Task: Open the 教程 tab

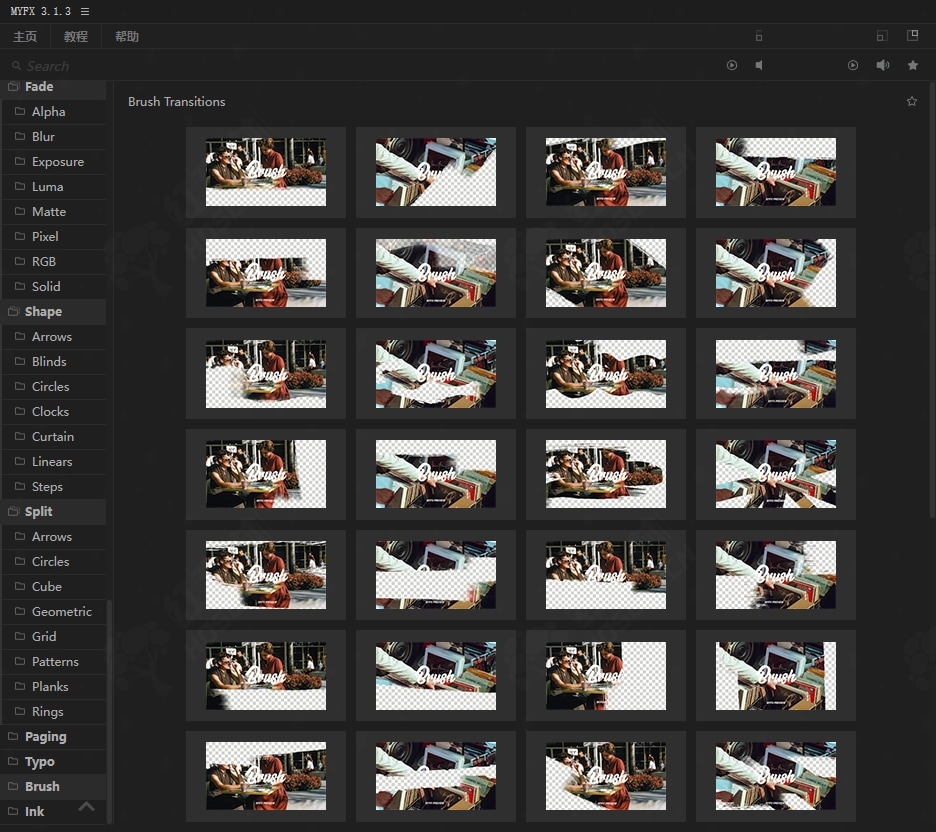Action: (76, 37)
